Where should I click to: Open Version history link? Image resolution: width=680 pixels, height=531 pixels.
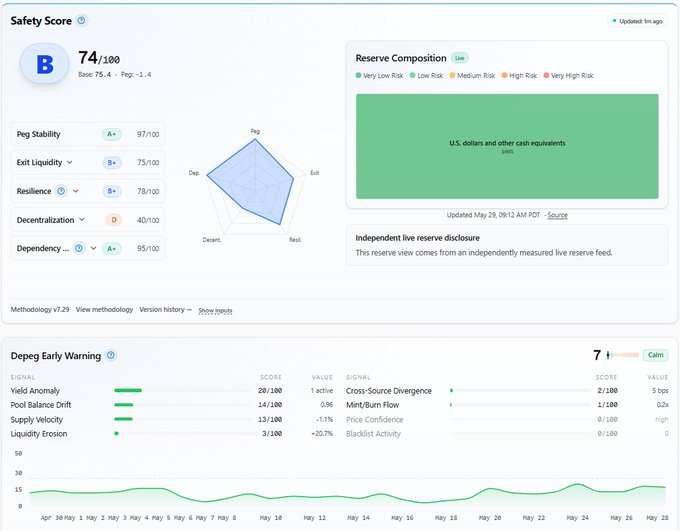(165, 309)
